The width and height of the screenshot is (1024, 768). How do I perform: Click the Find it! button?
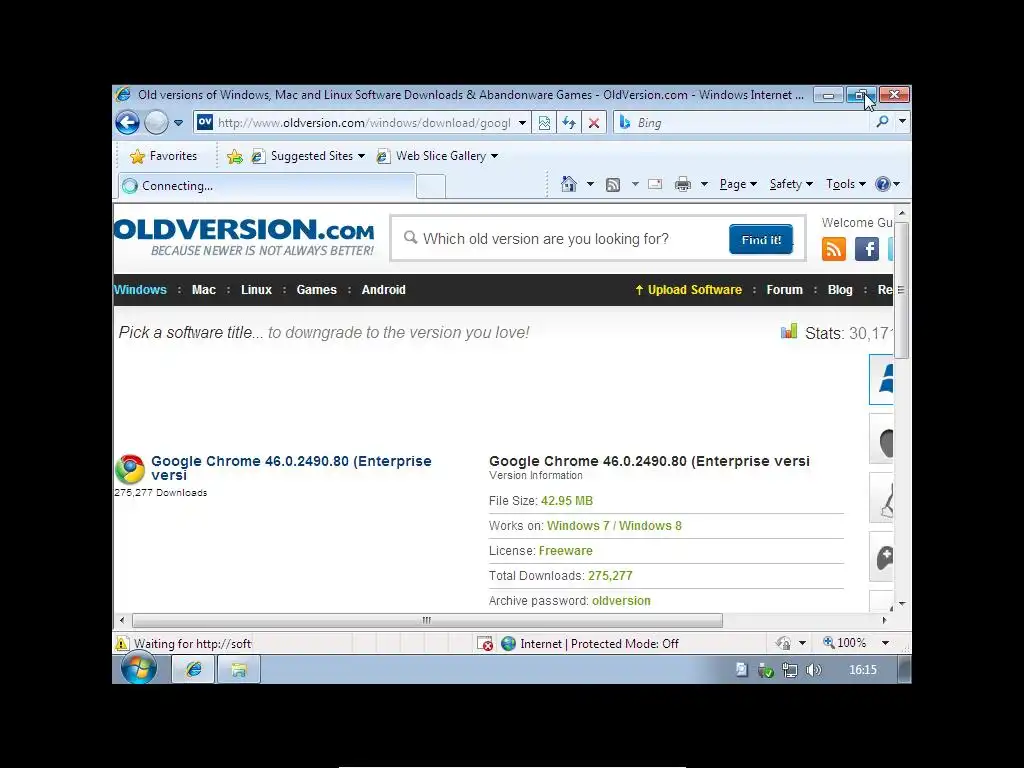(x=761, y=240)
